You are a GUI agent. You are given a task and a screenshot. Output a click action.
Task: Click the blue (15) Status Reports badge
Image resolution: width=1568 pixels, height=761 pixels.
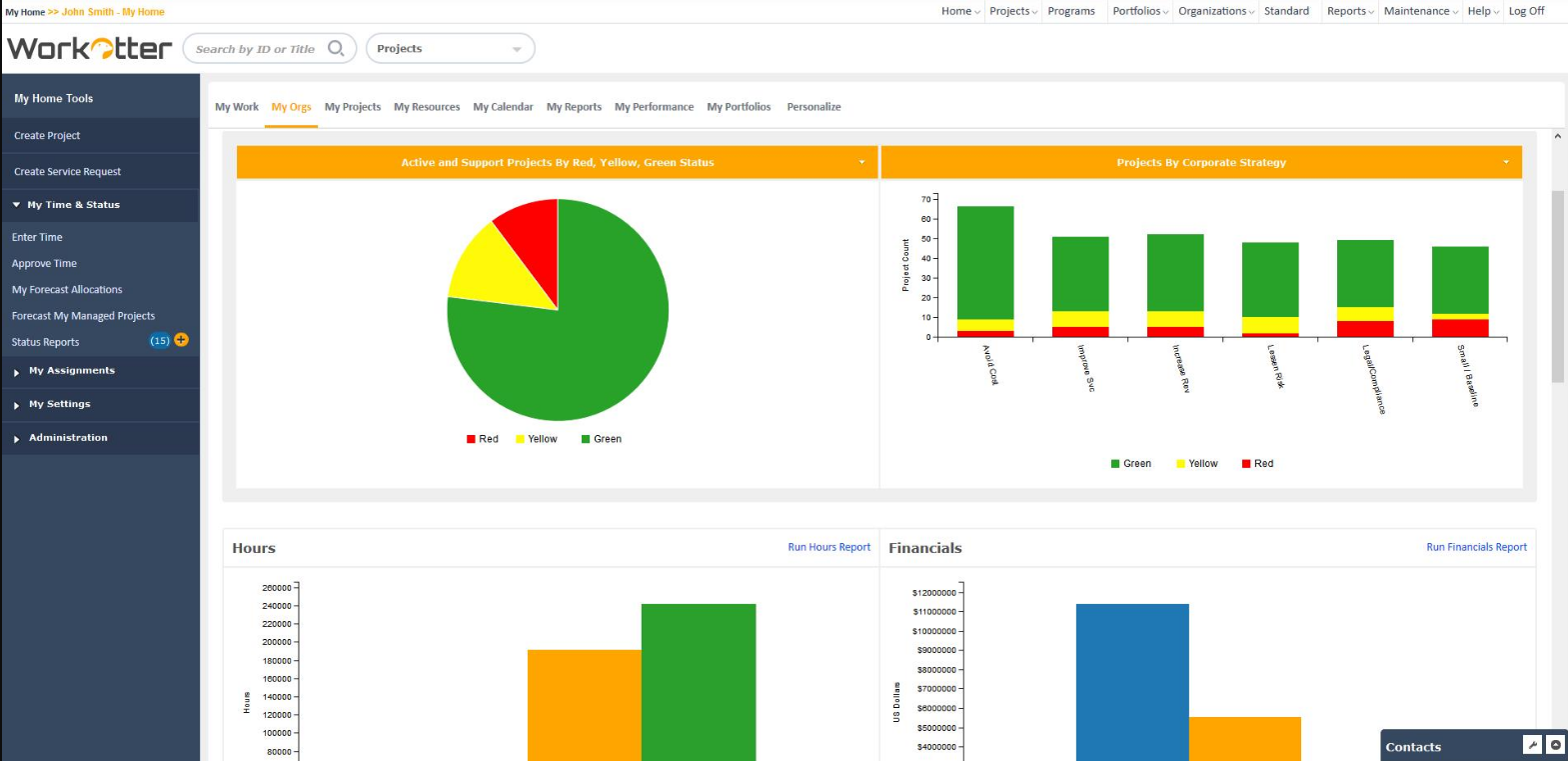pos(160,341)
